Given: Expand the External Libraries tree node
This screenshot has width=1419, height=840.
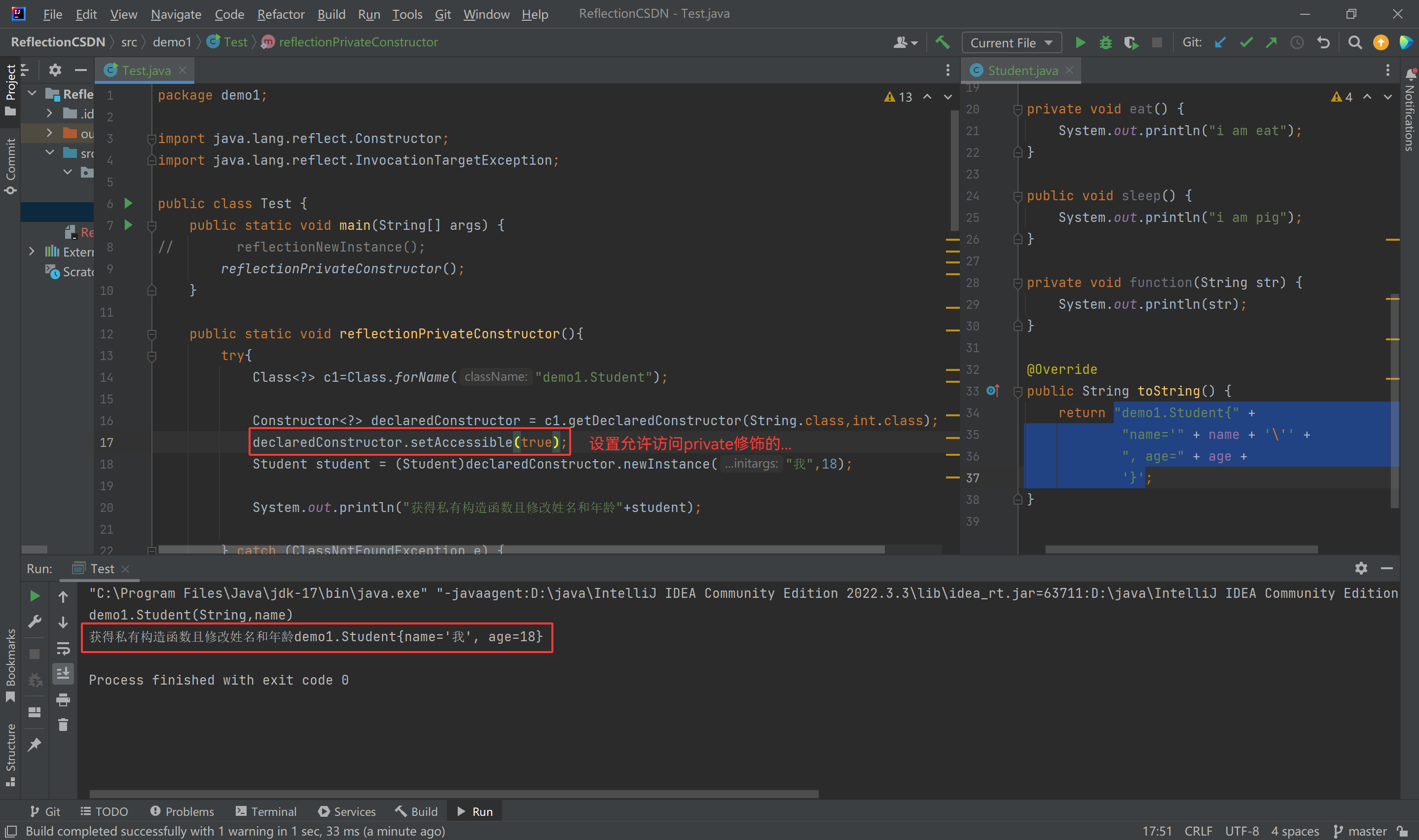Looking at the screenshot, I should [32, 252].
